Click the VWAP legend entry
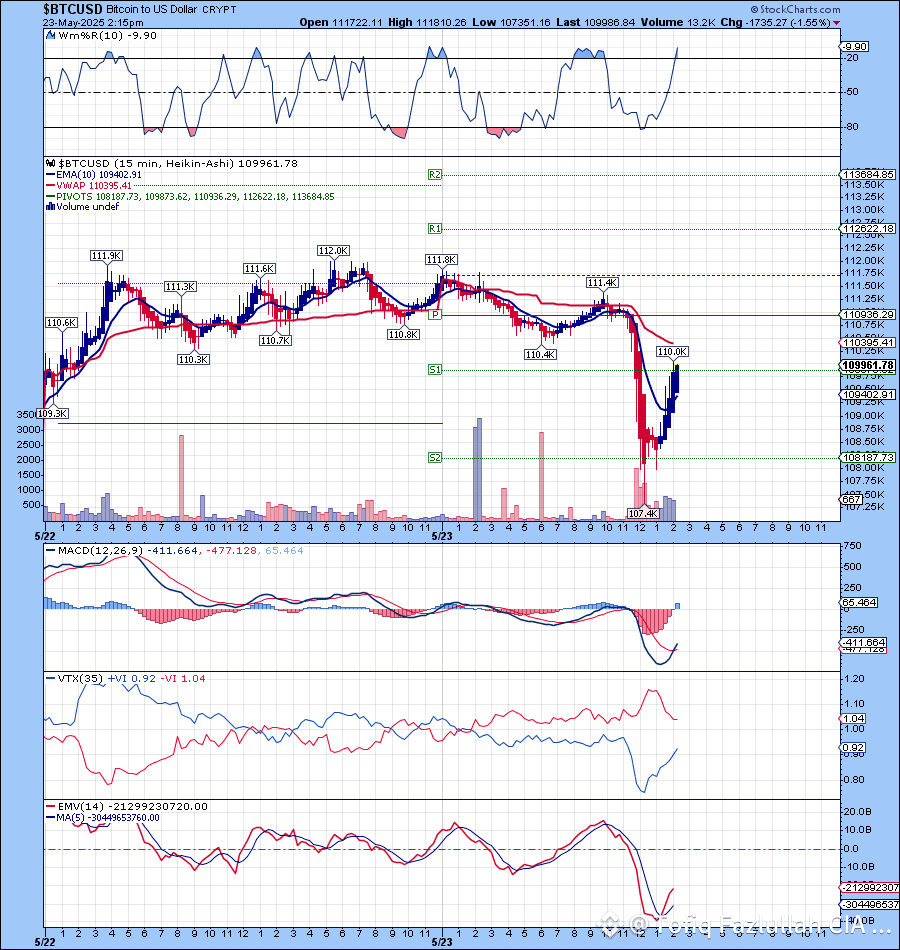Screen dimensions: 900x950 coord(89,185)
